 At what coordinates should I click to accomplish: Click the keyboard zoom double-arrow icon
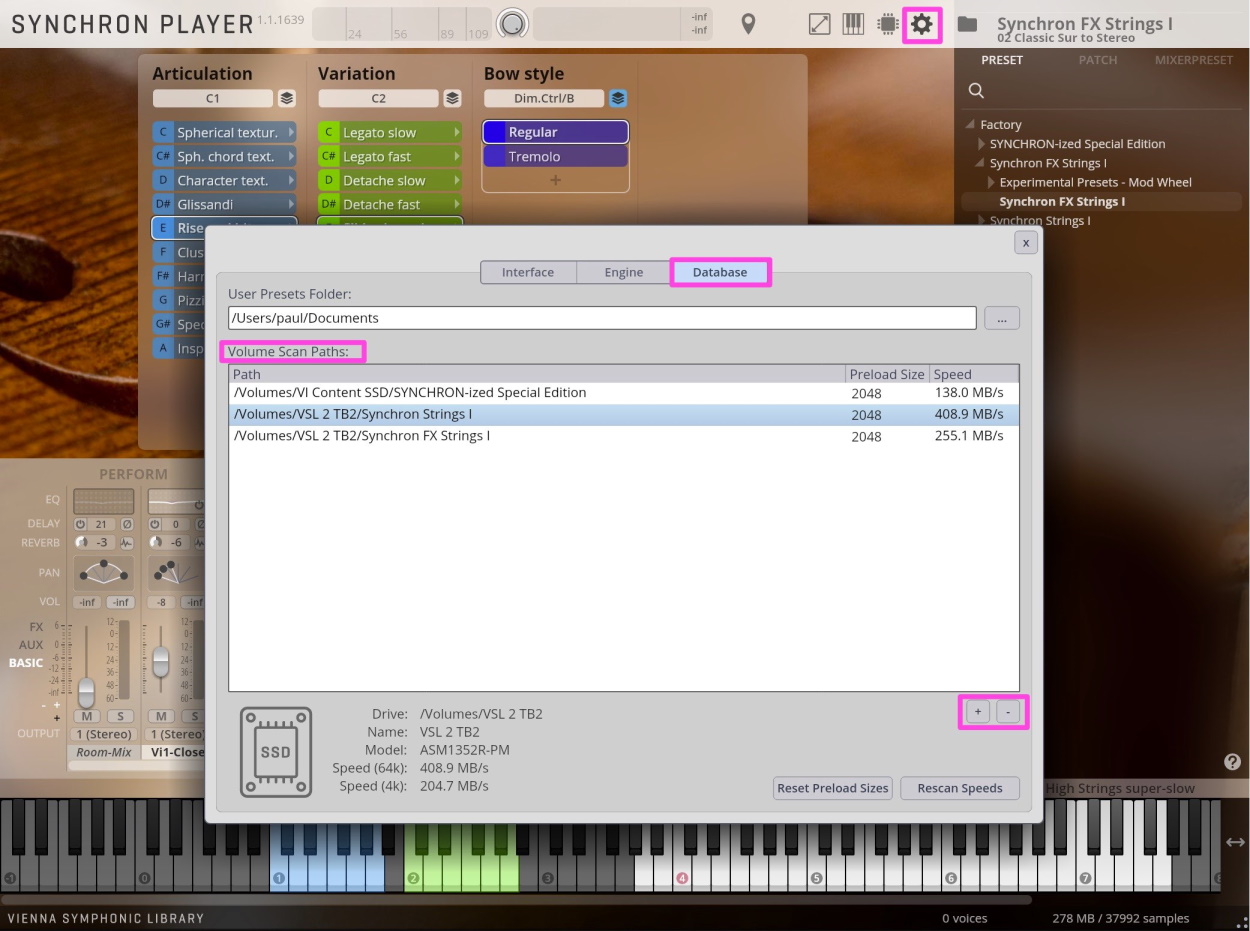point(1235,842)
